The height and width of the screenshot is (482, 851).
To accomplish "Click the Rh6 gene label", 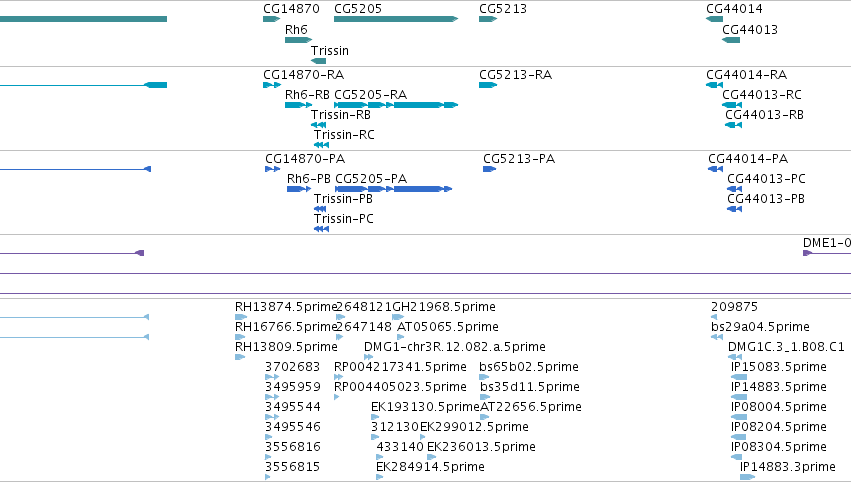I will [296, 30].
